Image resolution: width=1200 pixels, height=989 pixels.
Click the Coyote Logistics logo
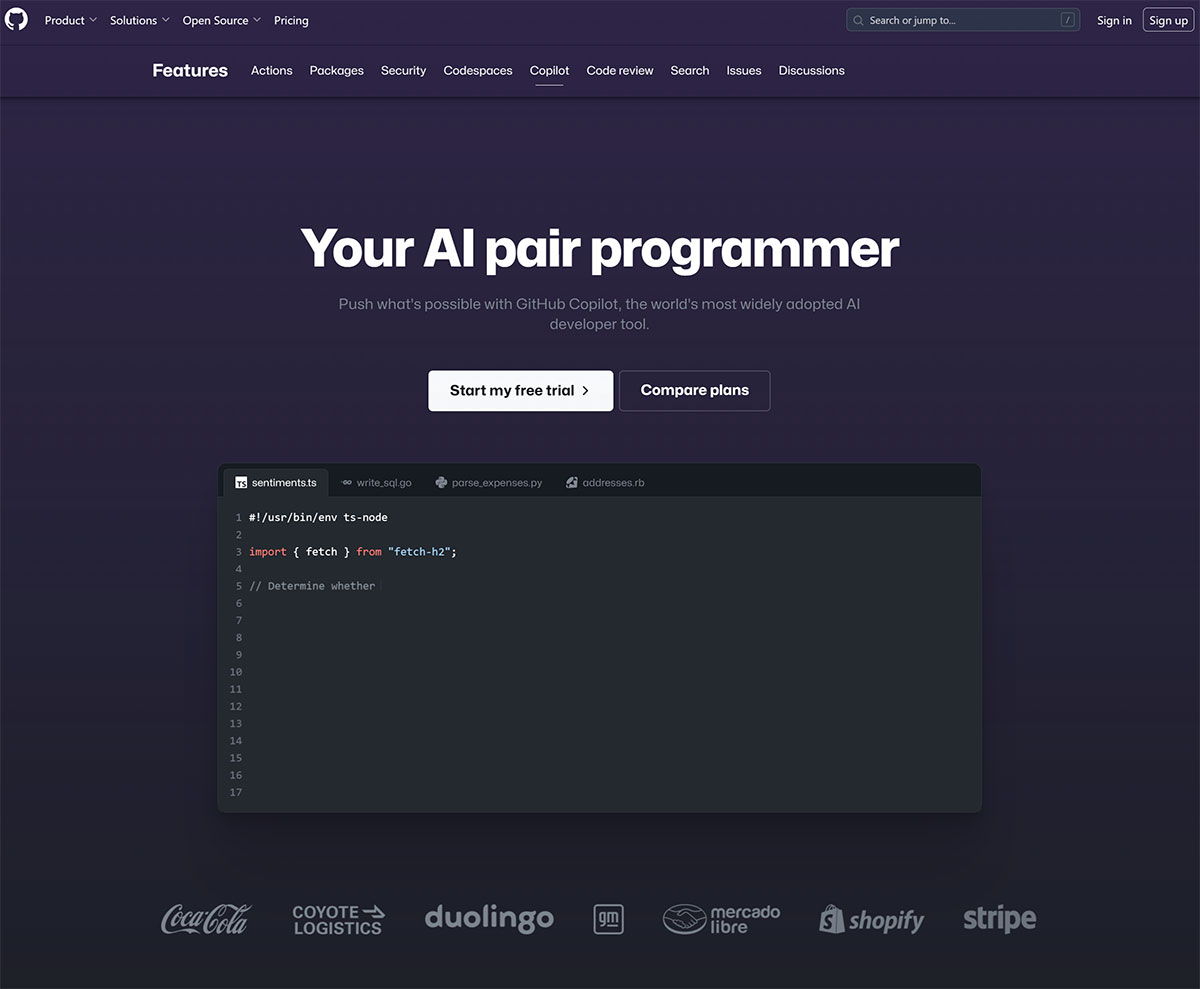point(339,919)
